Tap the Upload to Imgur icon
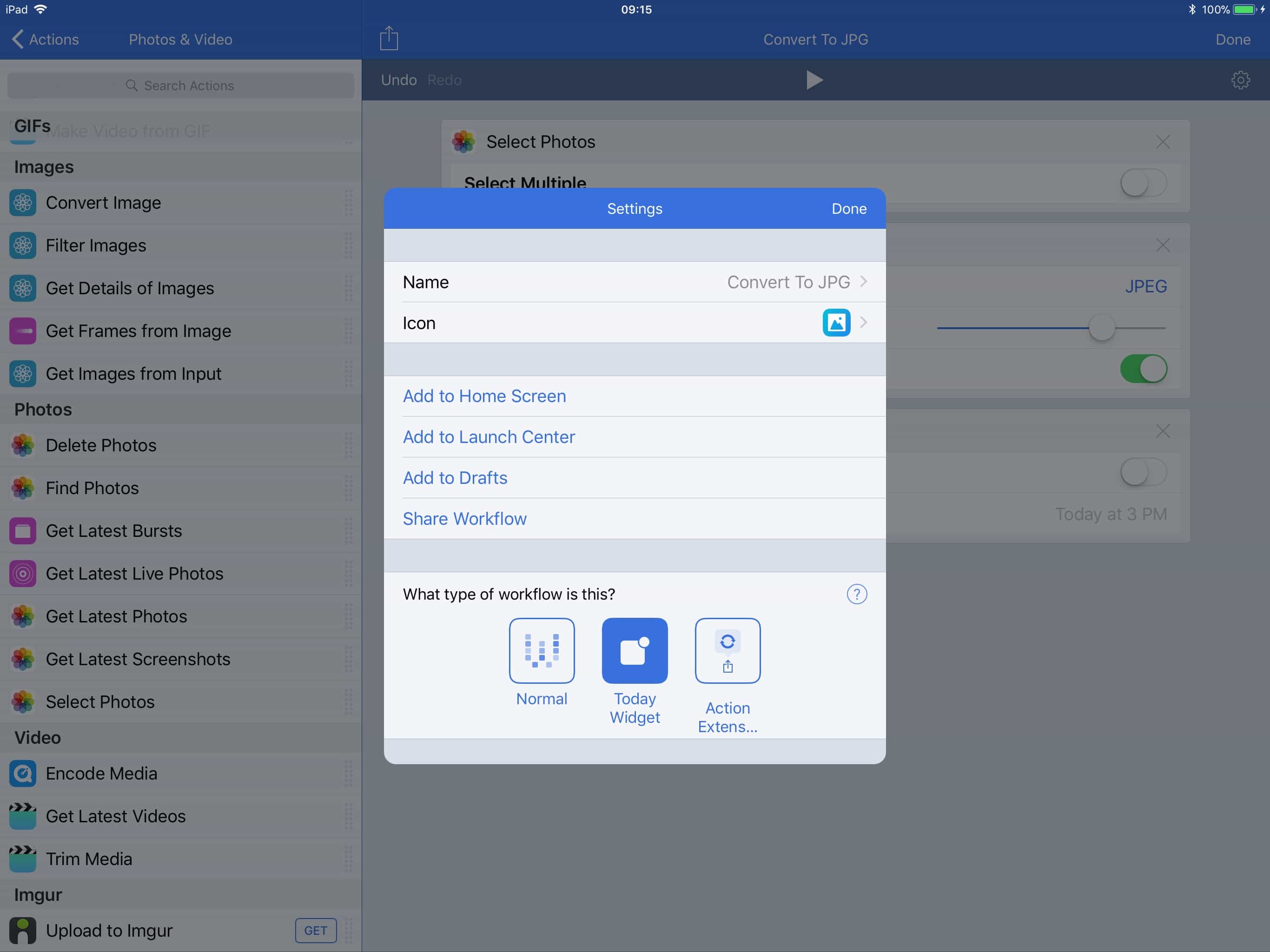The height and width of the screenshot is (952, 1270). click(x=22, y=930)
